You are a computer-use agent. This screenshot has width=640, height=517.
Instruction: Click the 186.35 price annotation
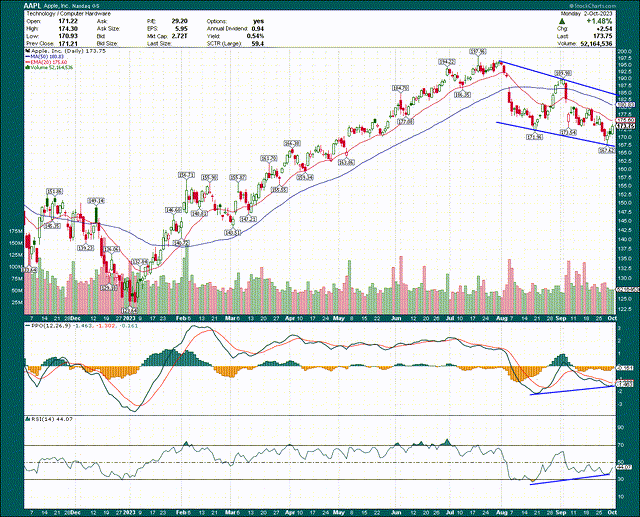[x=462, y=95]
